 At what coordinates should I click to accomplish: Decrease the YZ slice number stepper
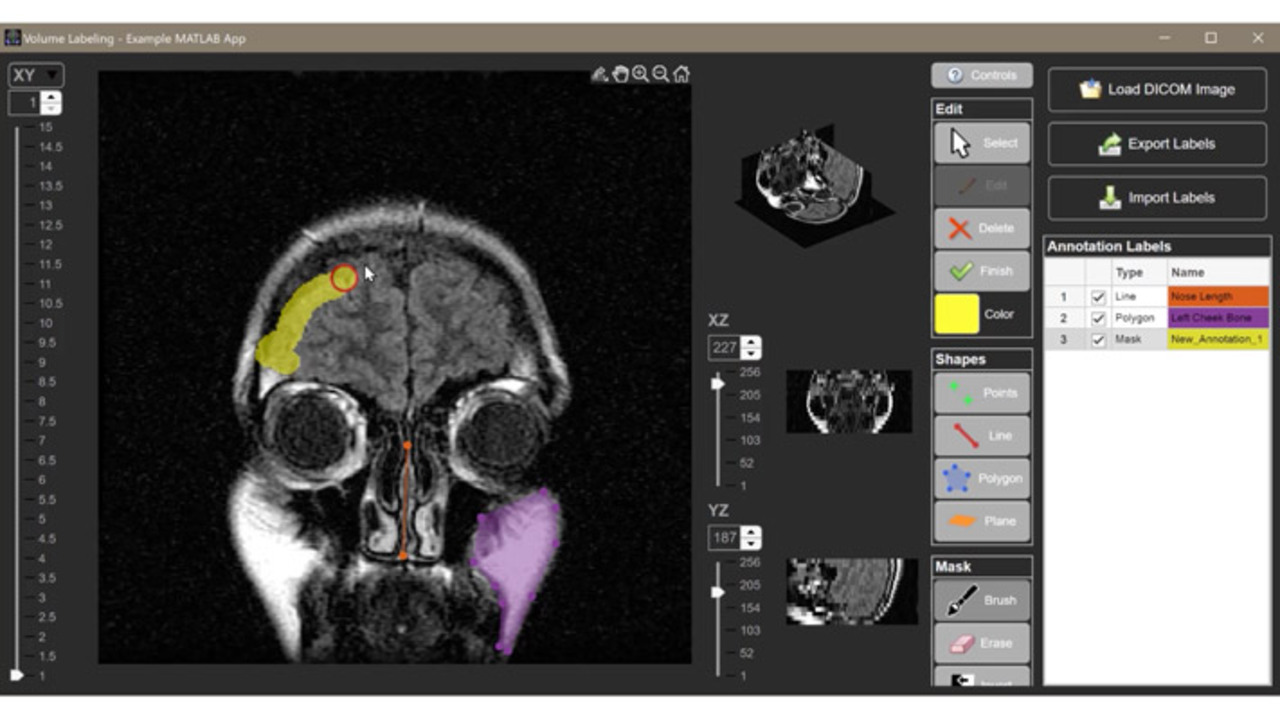pos(751,543)
